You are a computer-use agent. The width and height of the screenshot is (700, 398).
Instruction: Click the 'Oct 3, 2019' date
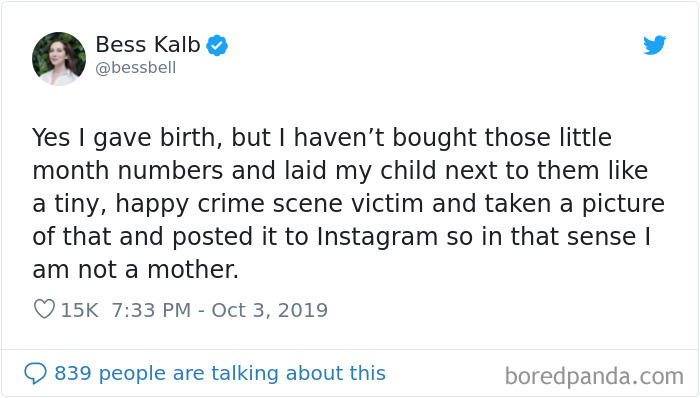coord(270,310)
